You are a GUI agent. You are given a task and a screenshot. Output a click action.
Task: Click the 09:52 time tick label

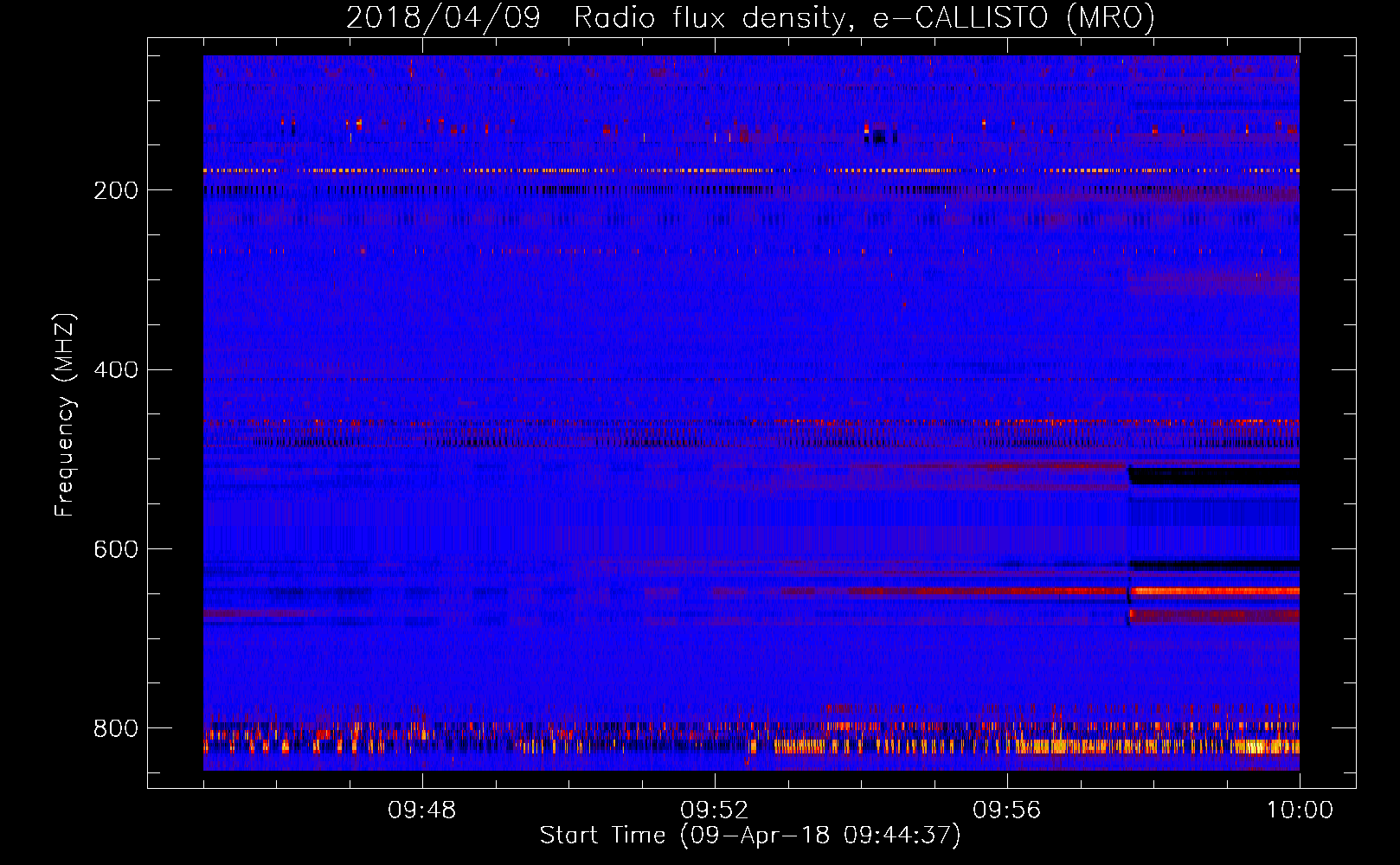(x=714, y=811)
